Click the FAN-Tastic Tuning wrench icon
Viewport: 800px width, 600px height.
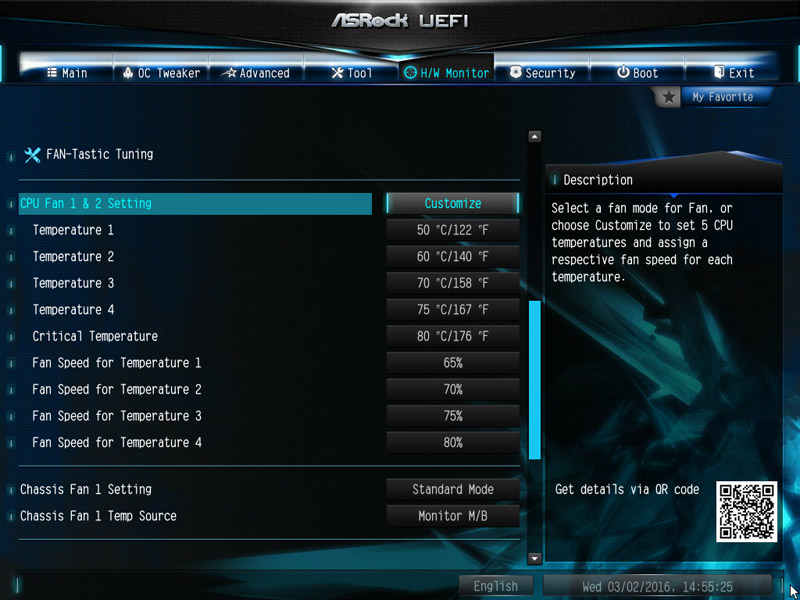(32, 155)
